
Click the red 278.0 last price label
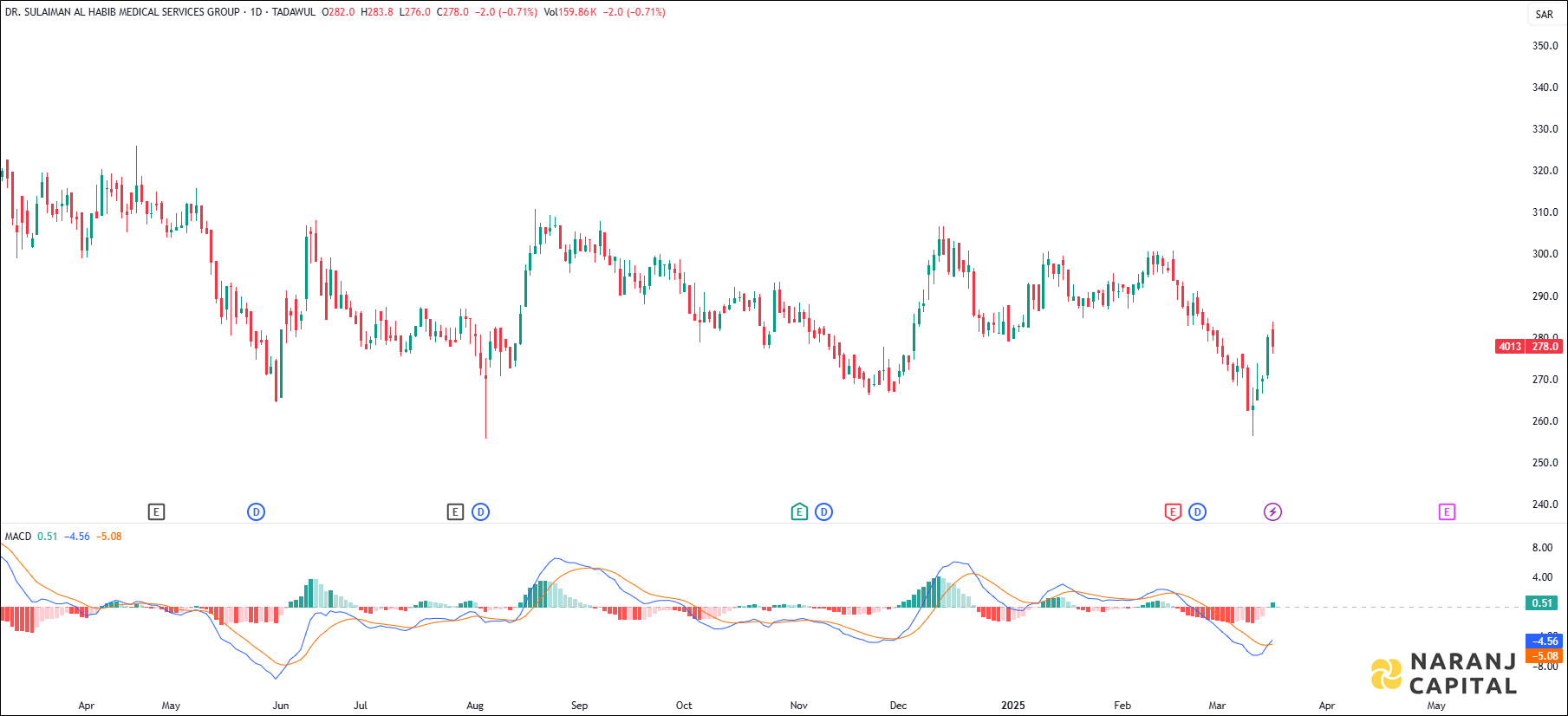pos(1545,347)
